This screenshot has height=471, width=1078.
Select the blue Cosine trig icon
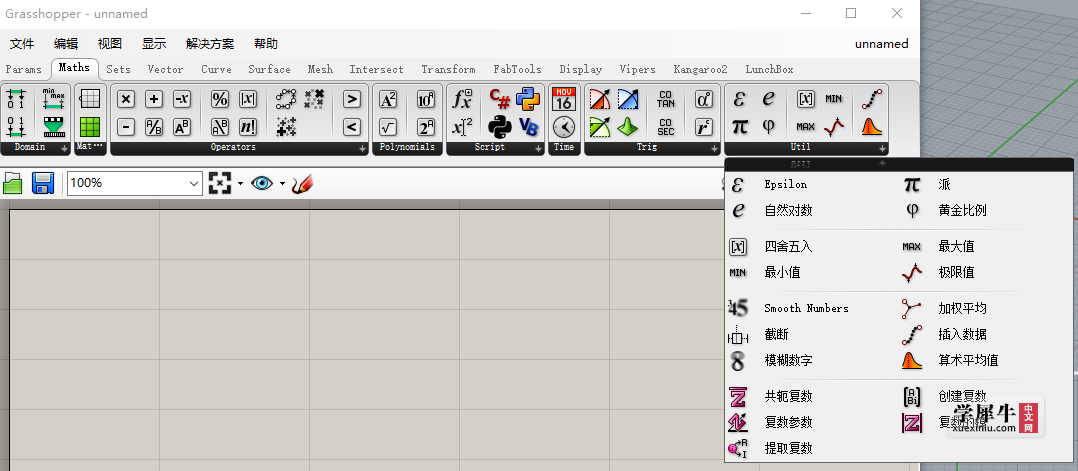tap(628, 99)
